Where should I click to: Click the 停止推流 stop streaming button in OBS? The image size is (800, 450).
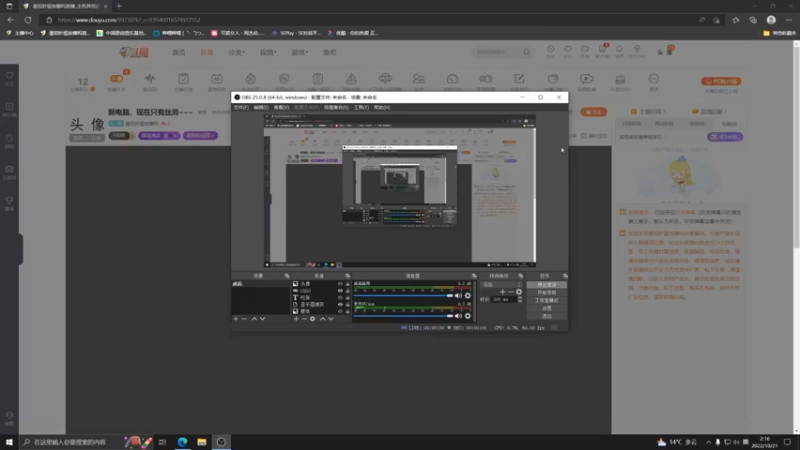pos(546,285)
